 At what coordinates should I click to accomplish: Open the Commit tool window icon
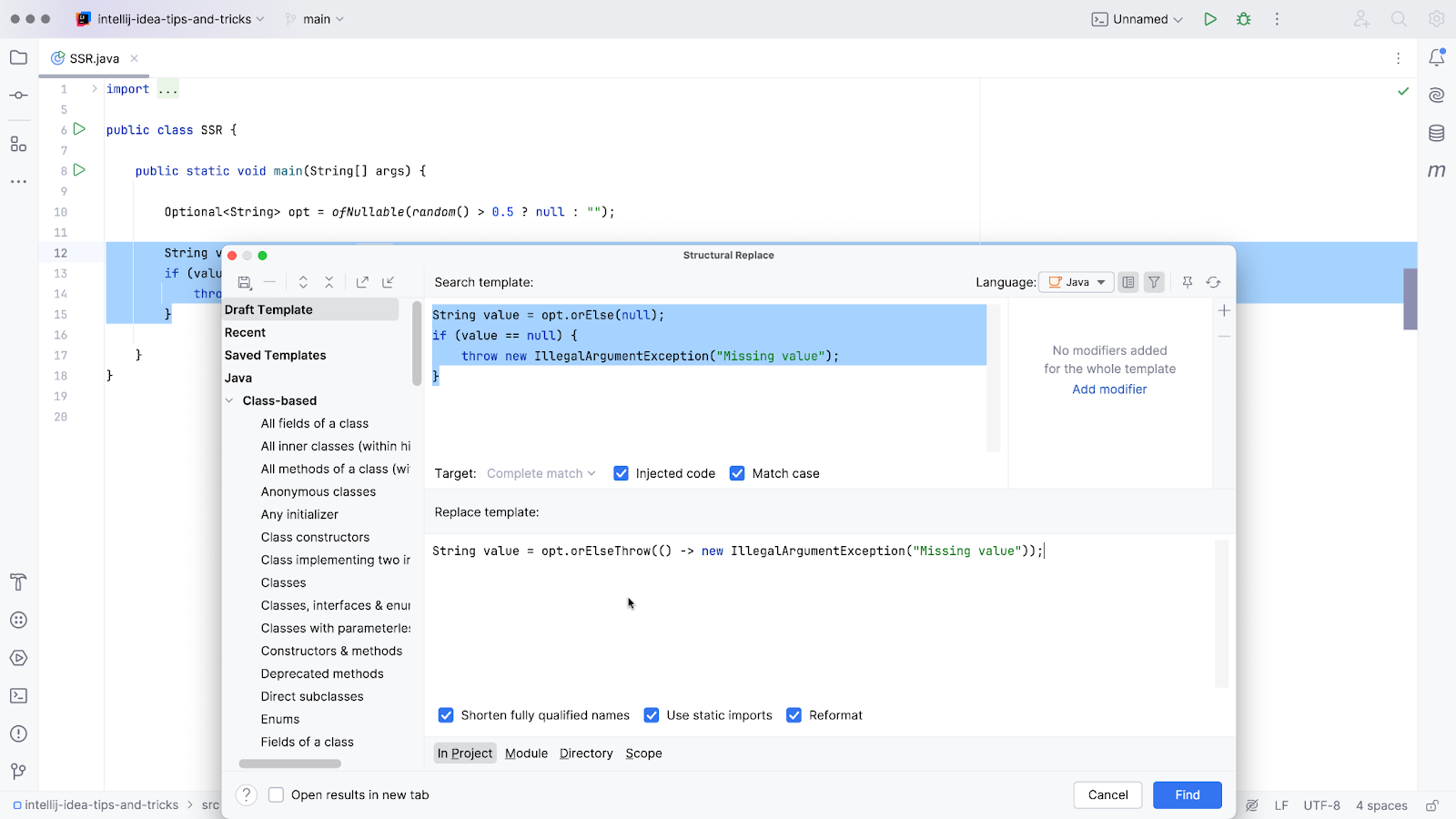point(18,96)
